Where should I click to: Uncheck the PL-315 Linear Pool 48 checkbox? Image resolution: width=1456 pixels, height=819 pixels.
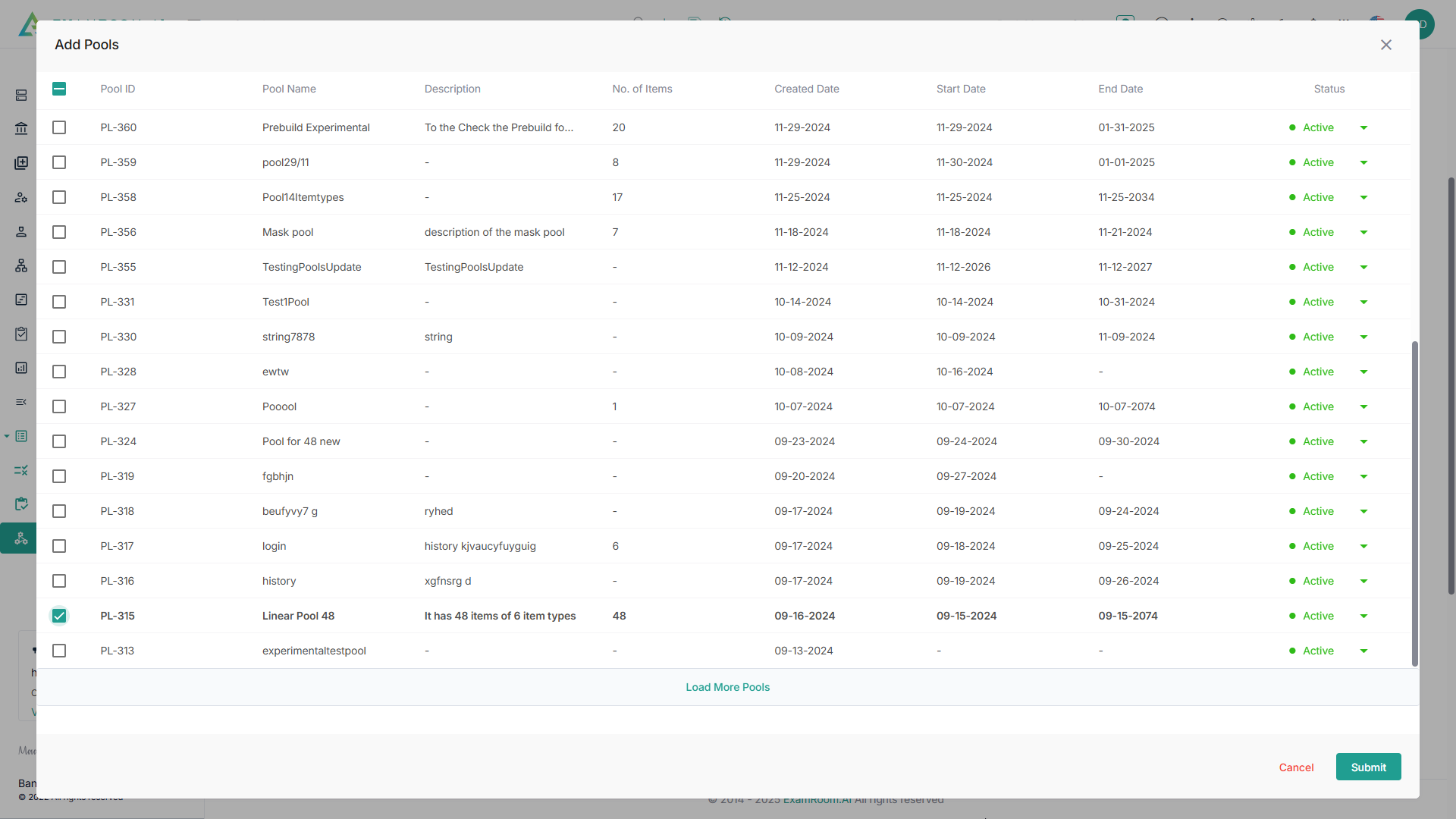(59, 616)
